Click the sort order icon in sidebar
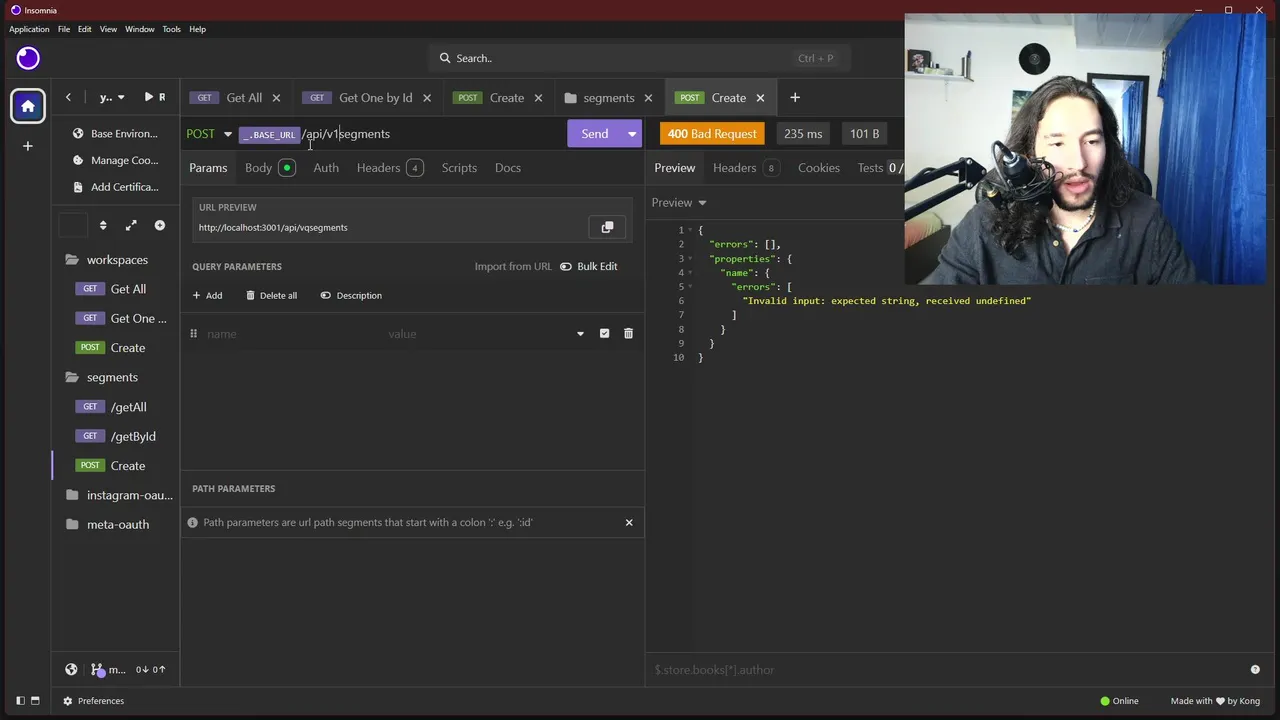The image size is (1280, 720). tap(102, 225)
